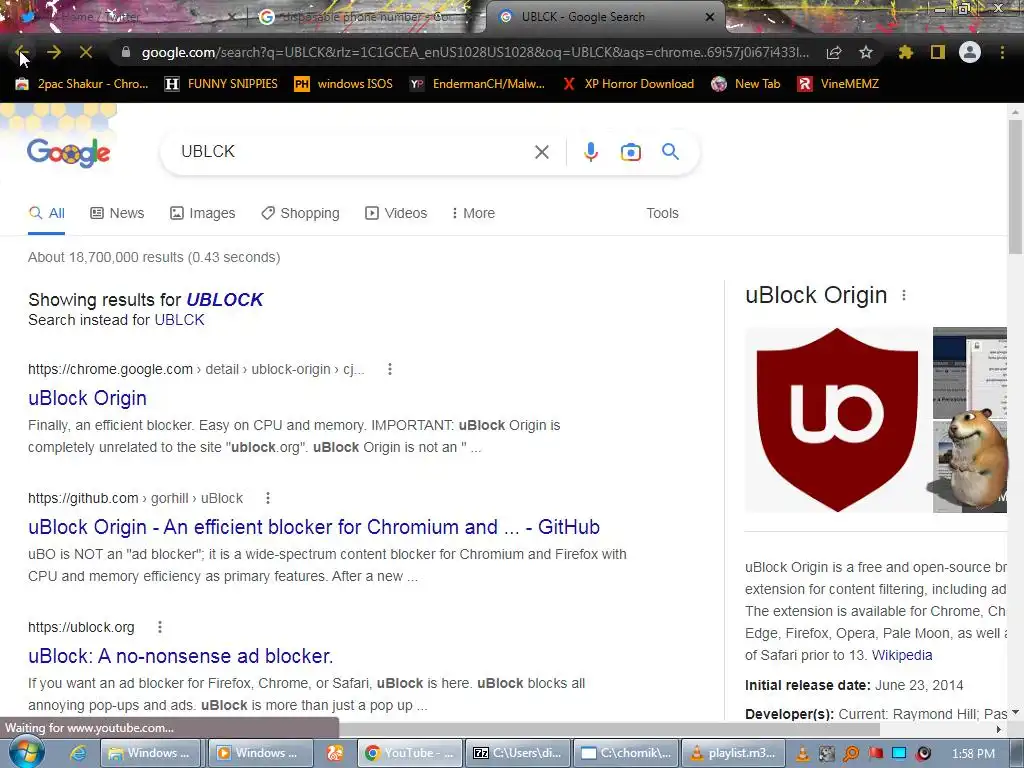Open the Chrome profile avatar menu
The height and width of the screenshot is (768, 1024).
(x=970, y=52)
